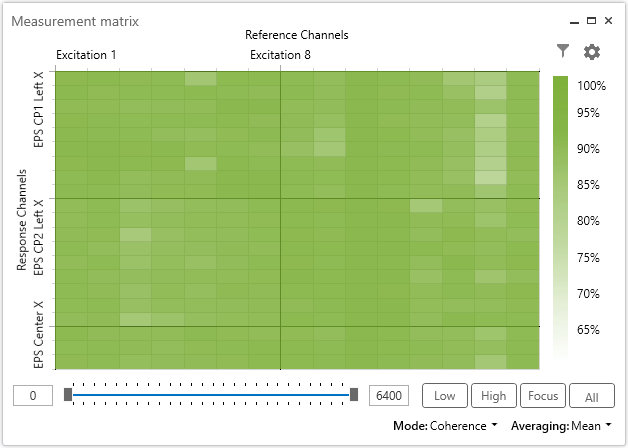Close the Measurement matrix window
628x448 pixels.
click(608, 21)
